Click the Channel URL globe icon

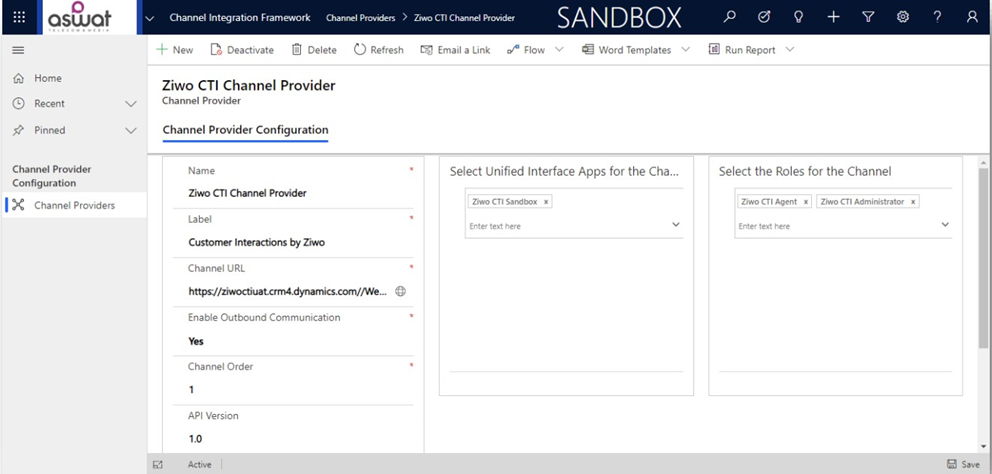tap(400, 291)
